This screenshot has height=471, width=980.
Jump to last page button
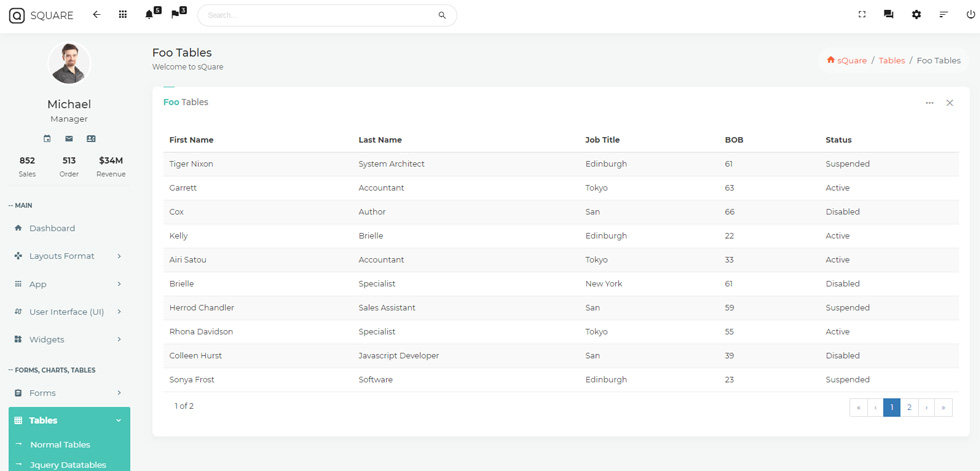944,407
